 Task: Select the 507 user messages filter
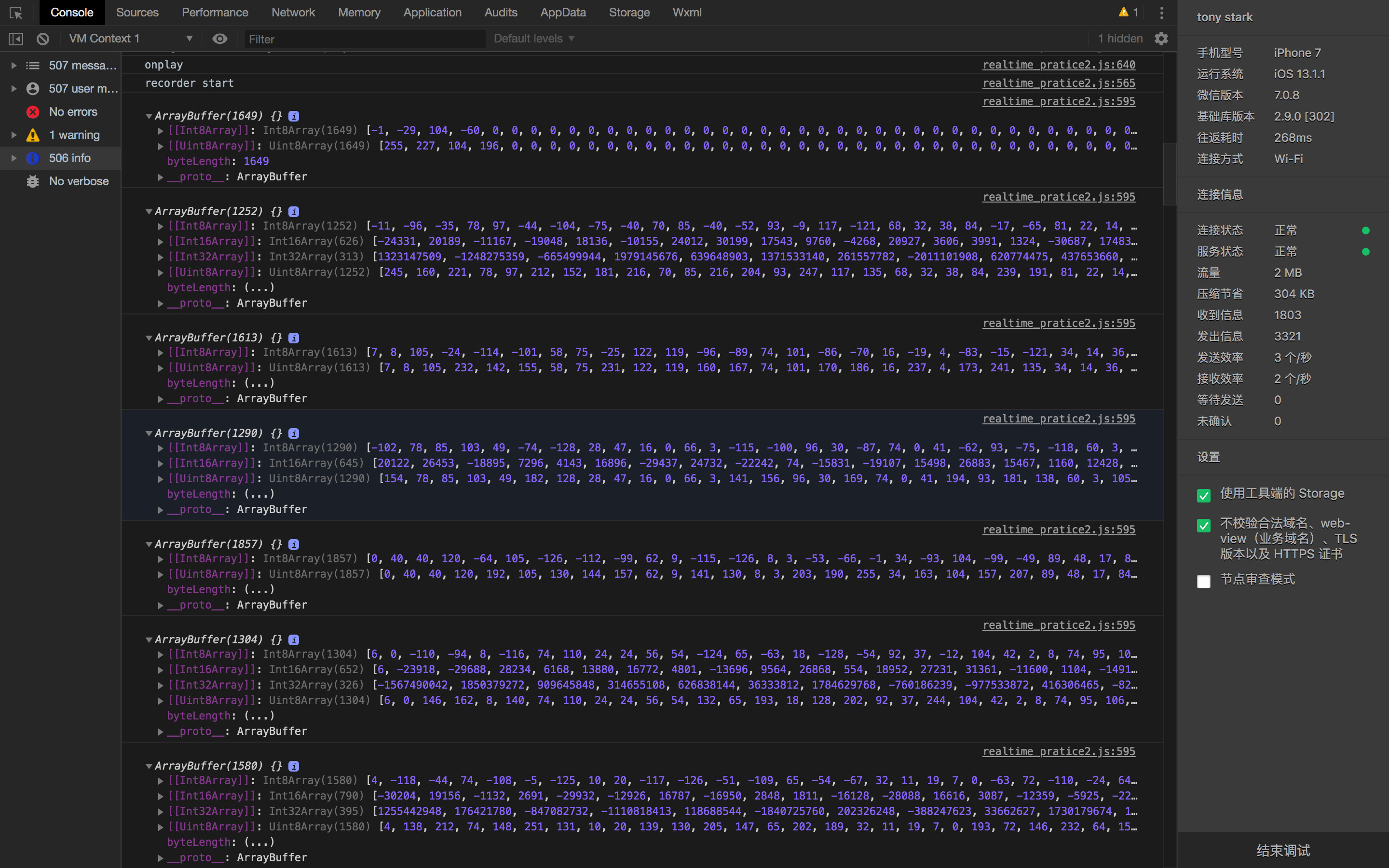coord(61,88)
